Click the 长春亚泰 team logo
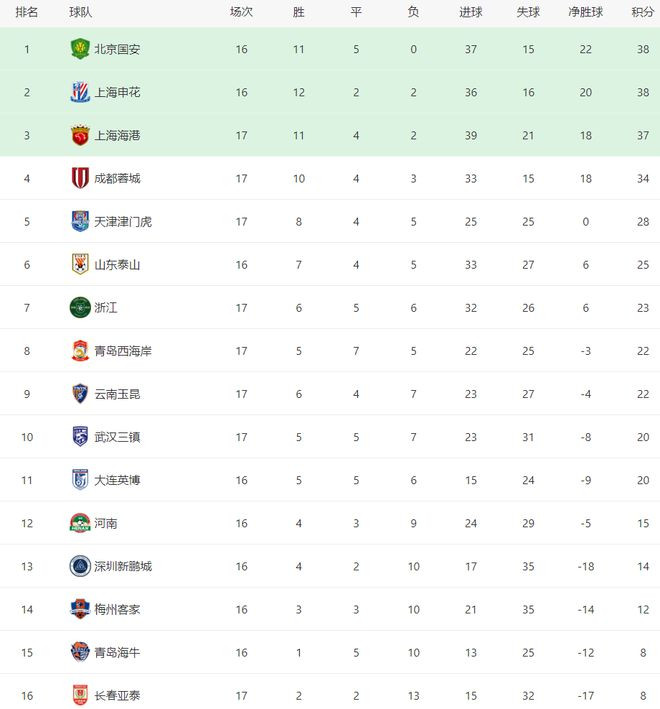This screenshot has width=660, height=709. 80,695
